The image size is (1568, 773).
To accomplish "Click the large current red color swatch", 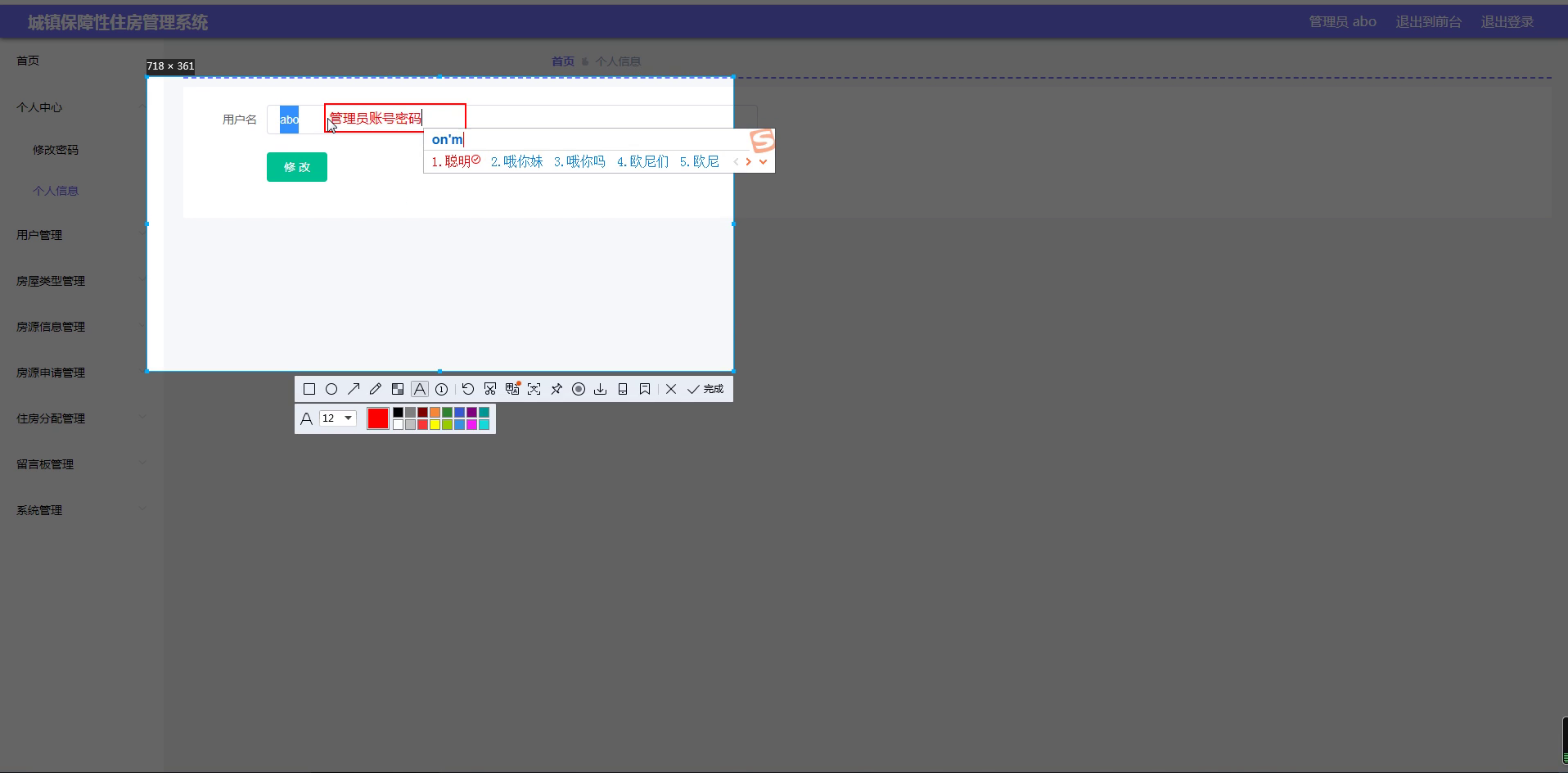I will [x=378, y=418].
